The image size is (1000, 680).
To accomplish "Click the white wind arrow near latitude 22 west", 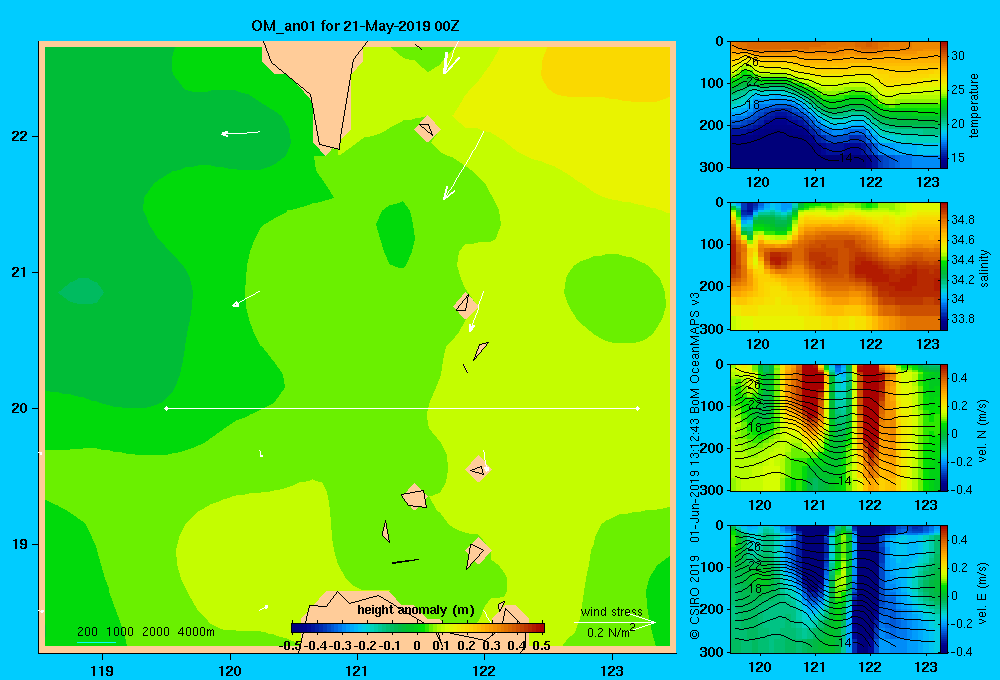I will point(240,133).
